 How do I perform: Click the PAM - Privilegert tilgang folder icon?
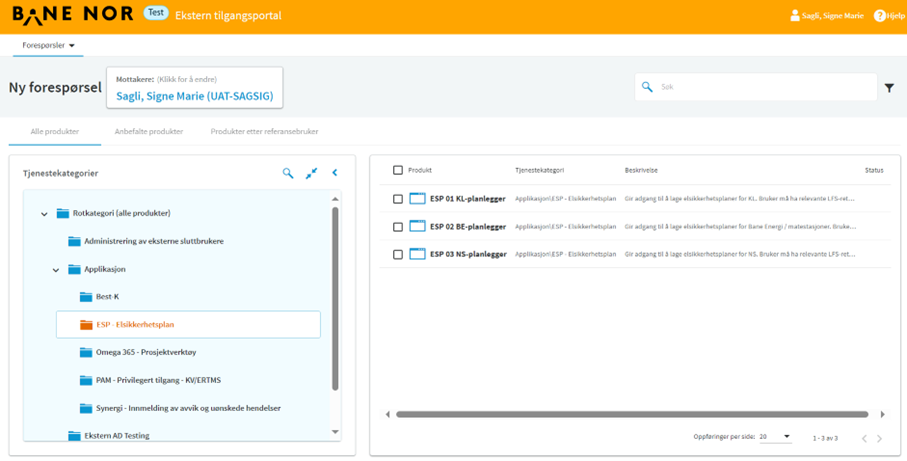tap(86, 380)
